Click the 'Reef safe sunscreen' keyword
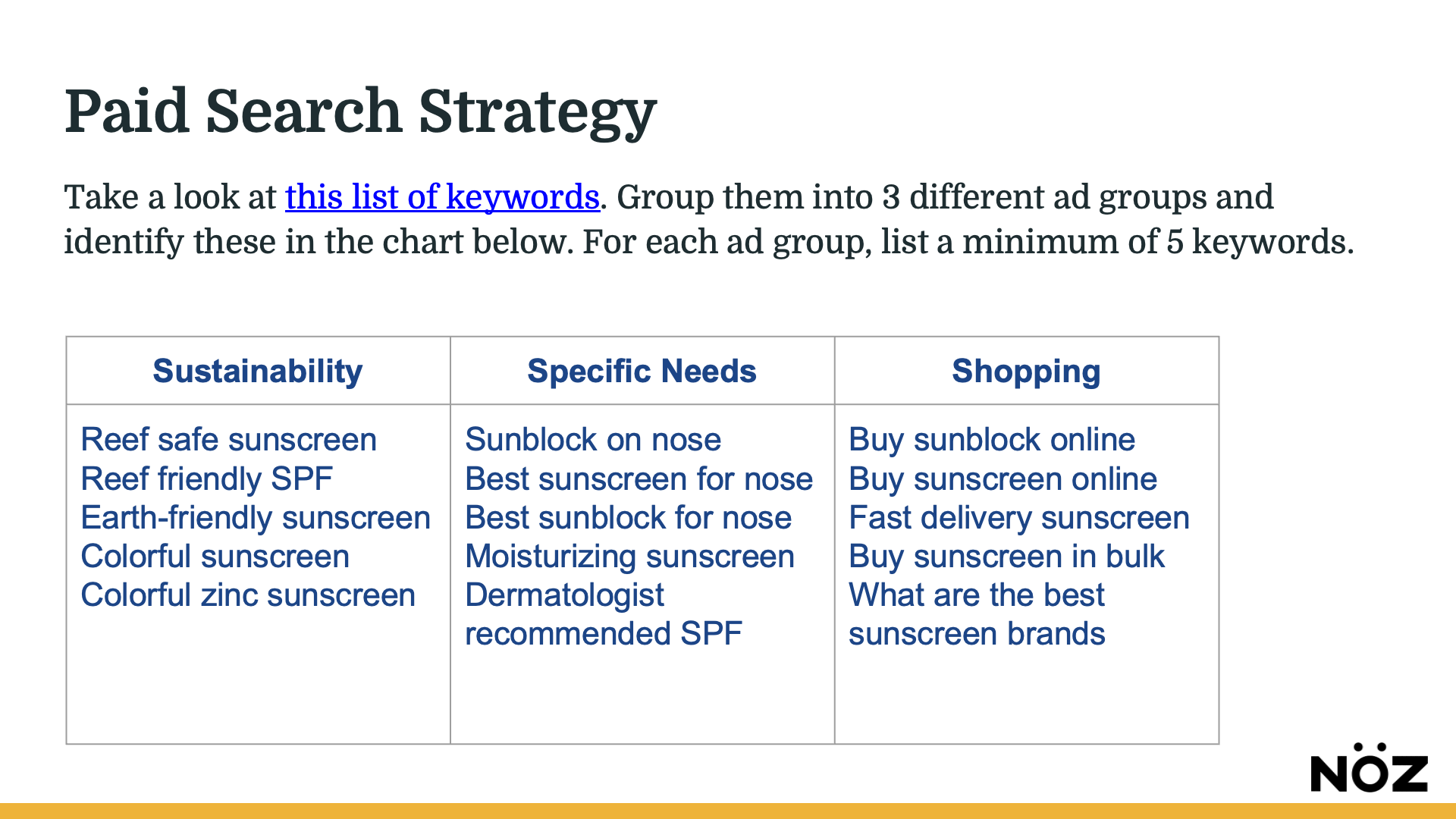The width and height of the screenshot is (1456, 819). pos(228,440)
